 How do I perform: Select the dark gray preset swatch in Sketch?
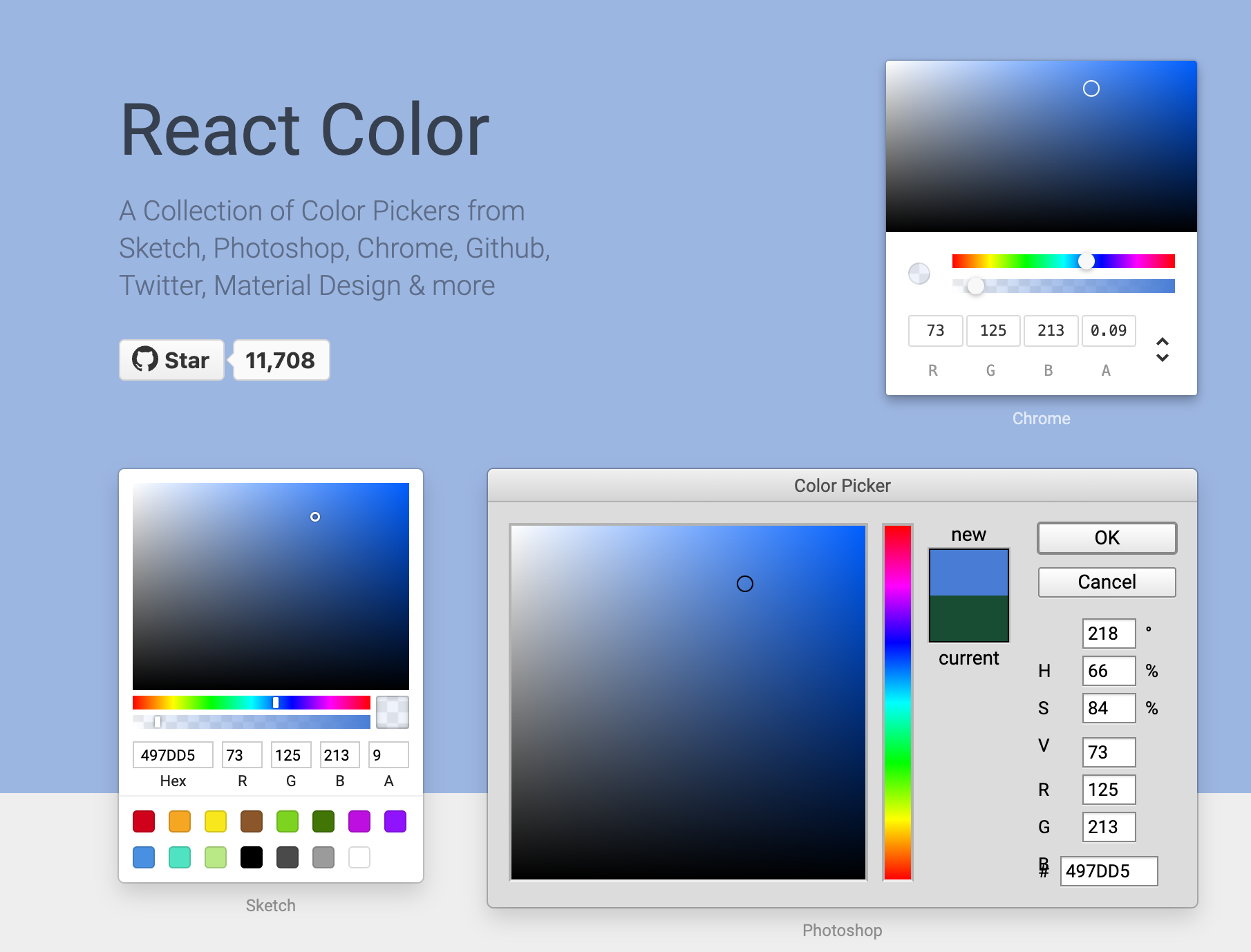pos(288,857)
